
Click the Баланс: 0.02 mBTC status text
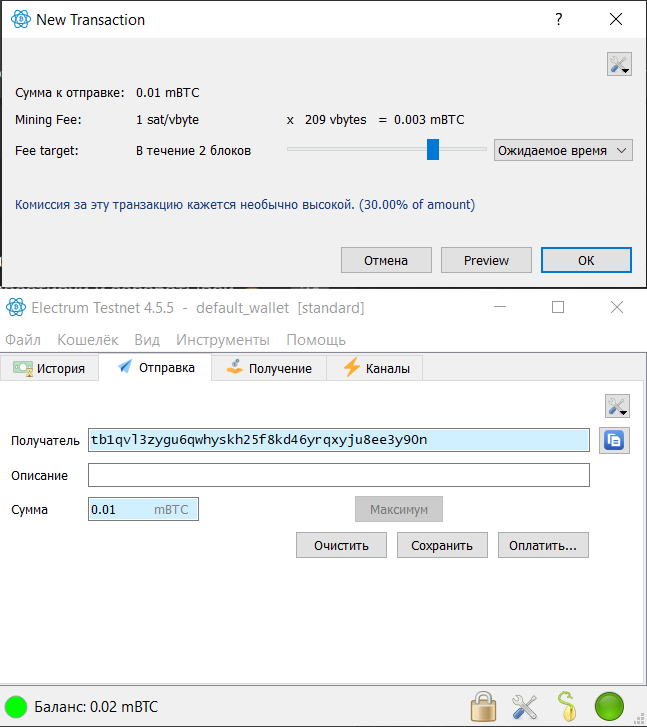coord(96,707)
